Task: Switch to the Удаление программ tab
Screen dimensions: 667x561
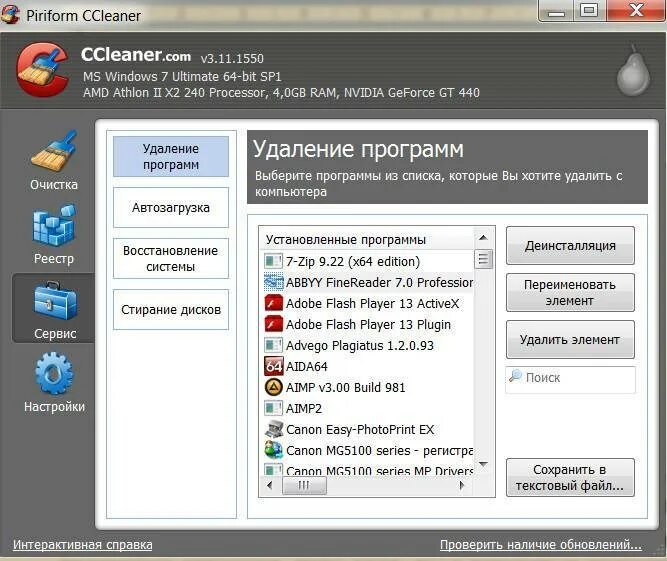Action: point(171,157)
